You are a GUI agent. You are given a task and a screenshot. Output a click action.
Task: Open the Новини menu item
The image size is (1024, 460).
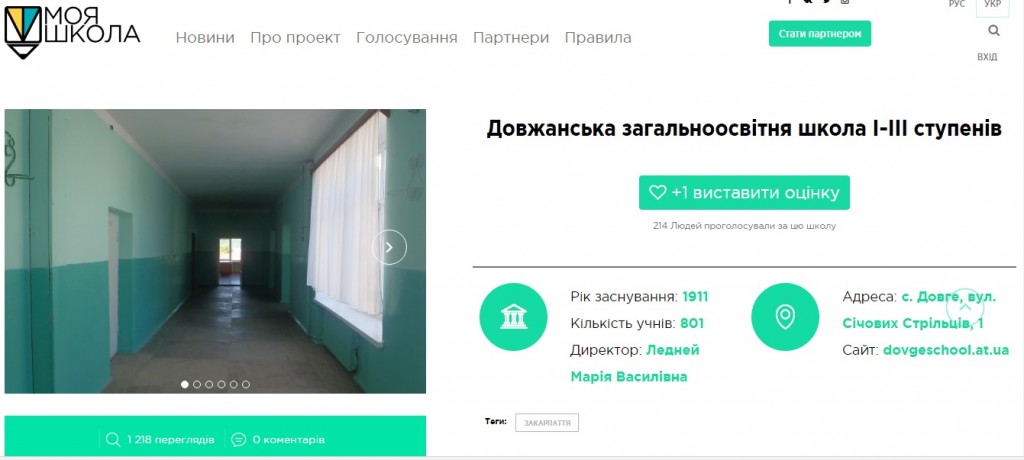point(205,38)
